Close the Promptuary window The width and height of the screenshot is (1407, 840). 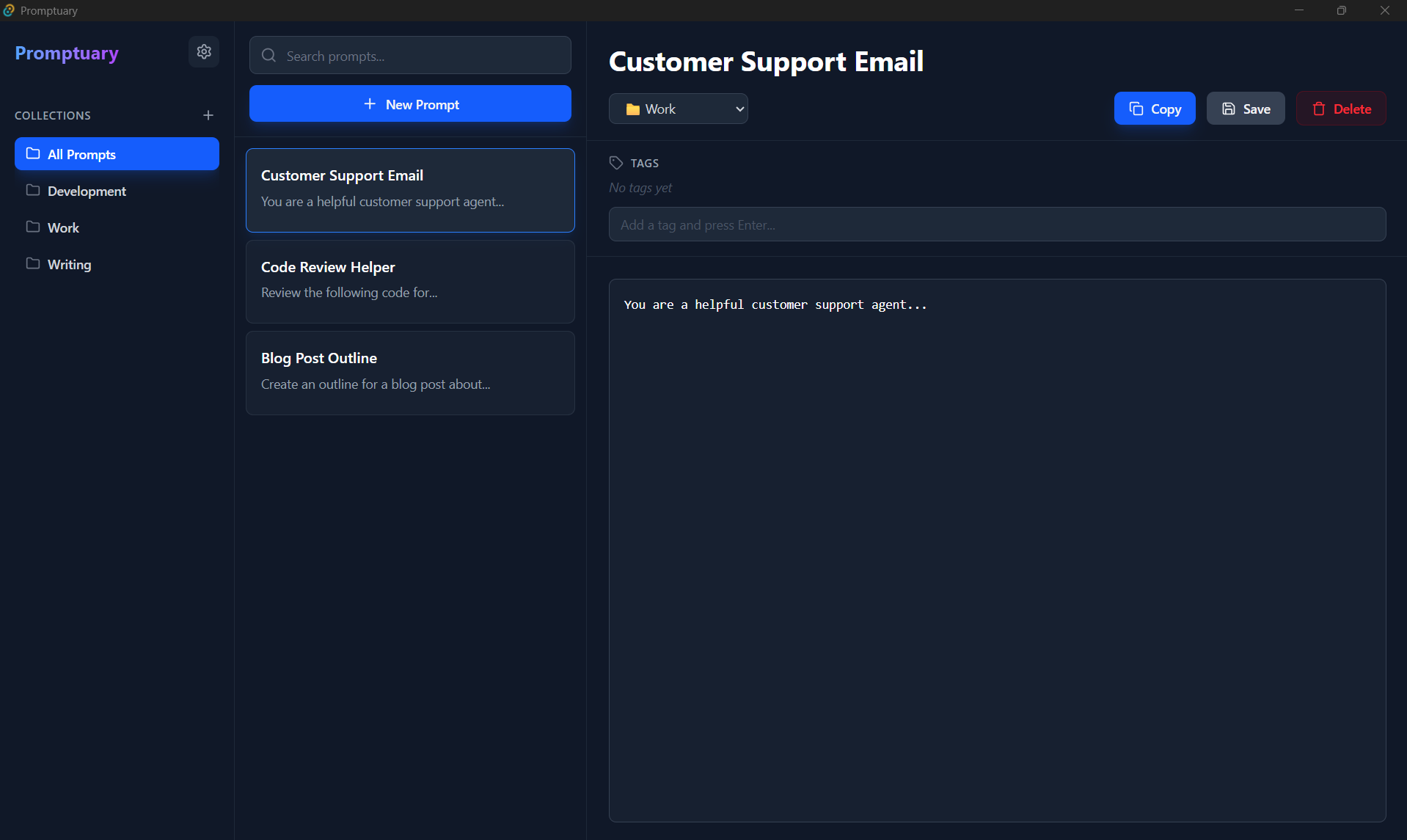pos(1384,10)
